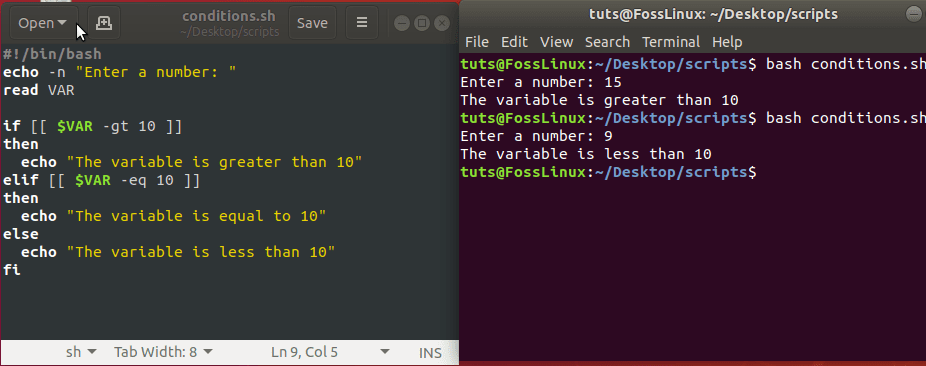Screen dimensions: 926x366
Task: Click the terminal title tuts@FossLinux: ~/Desktop/scripts
Action: pyautogui.click(x=713, y=14)
